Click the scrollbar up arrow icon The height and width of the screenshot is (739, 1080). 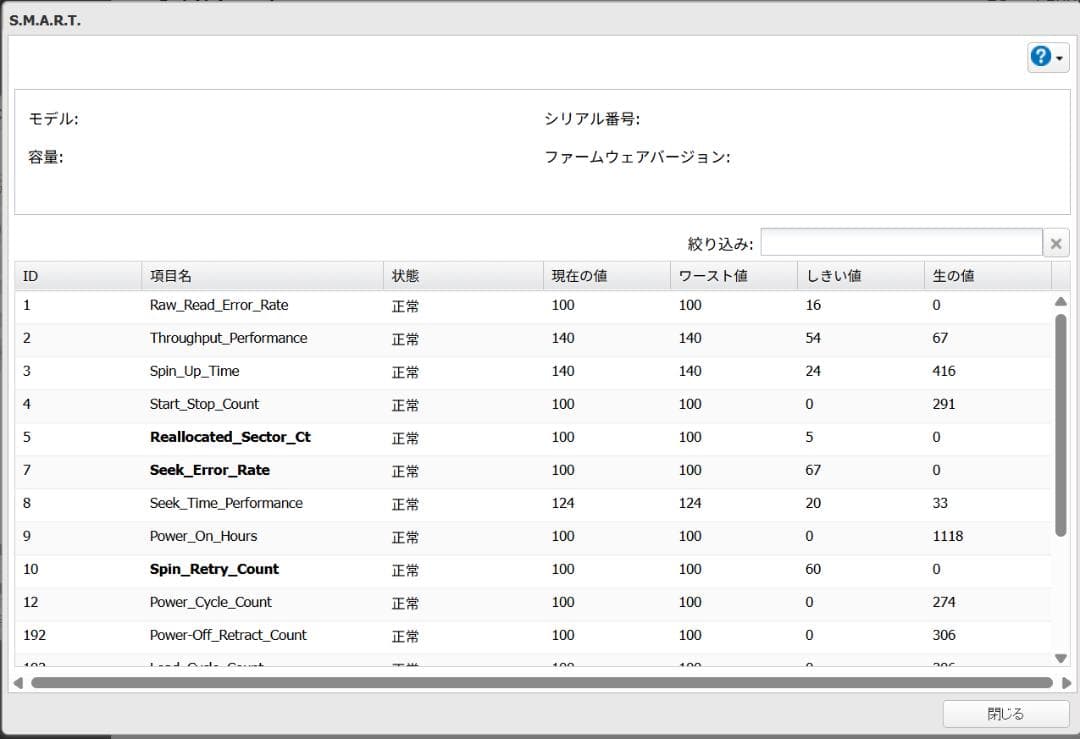[x=1061, y=301]
